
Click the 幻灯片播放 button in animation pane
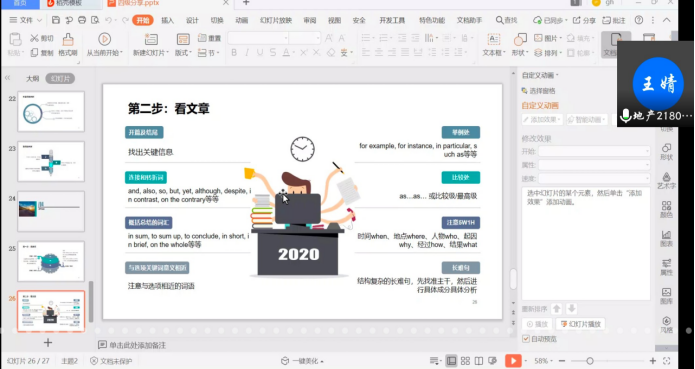click(581, 324)
